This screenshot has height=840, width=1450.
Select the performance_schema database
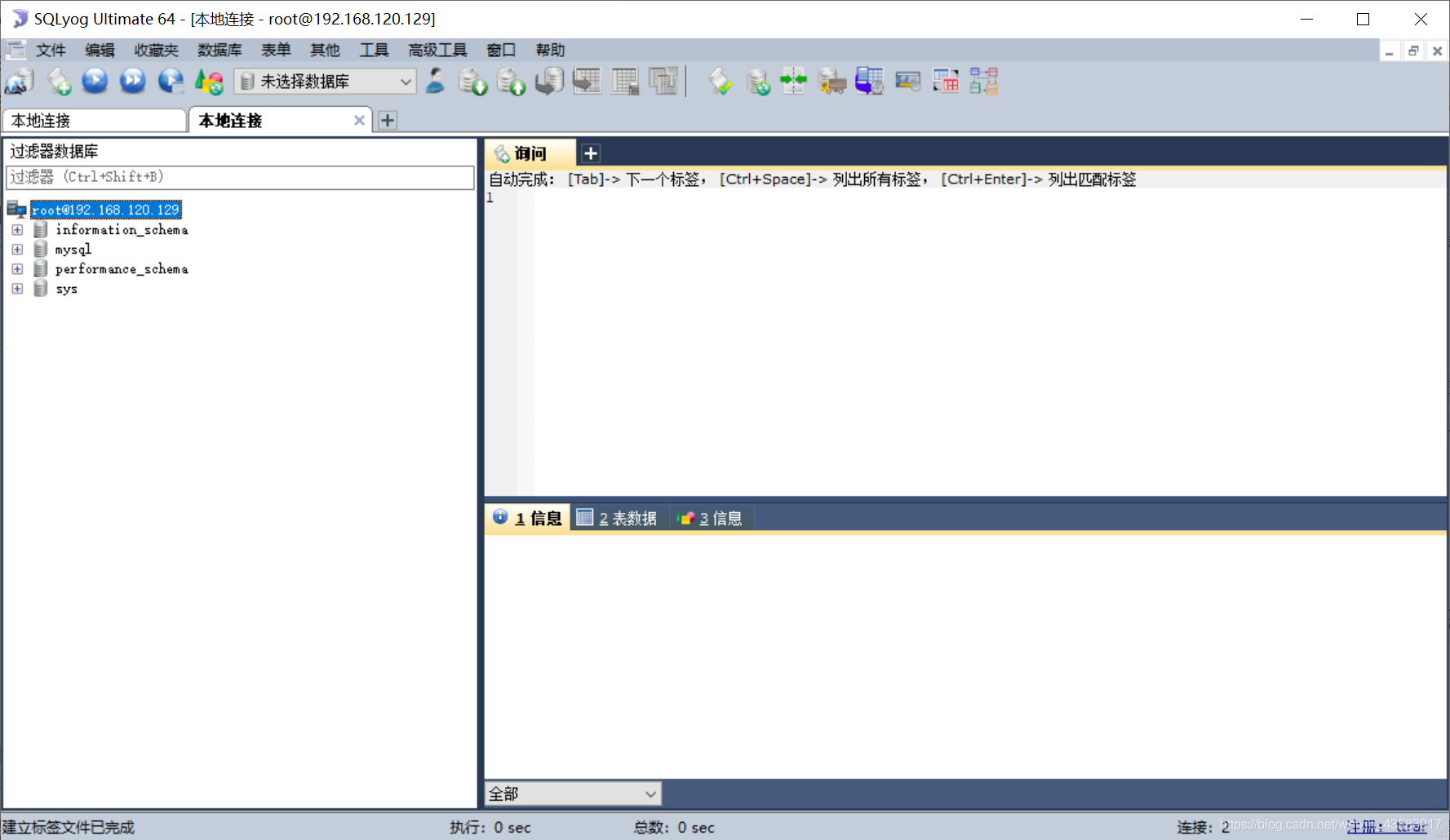122,269
